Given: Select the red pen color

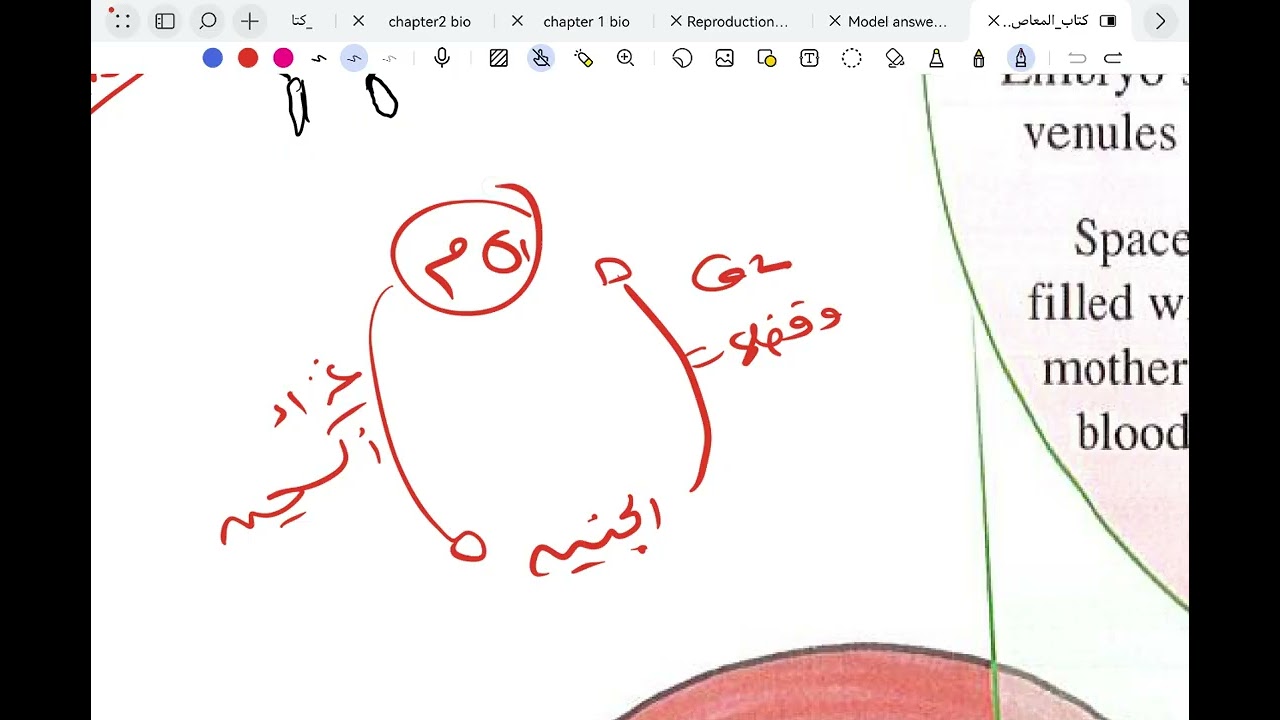Looking at the screenshot, I should [248, 58].
